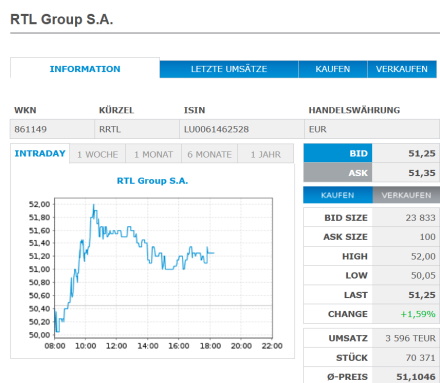Image resolution: width=440 pixels, height=383 pixels.
Task: Show the 1 WOCHE chart
Action: click(x=98, y=154)
